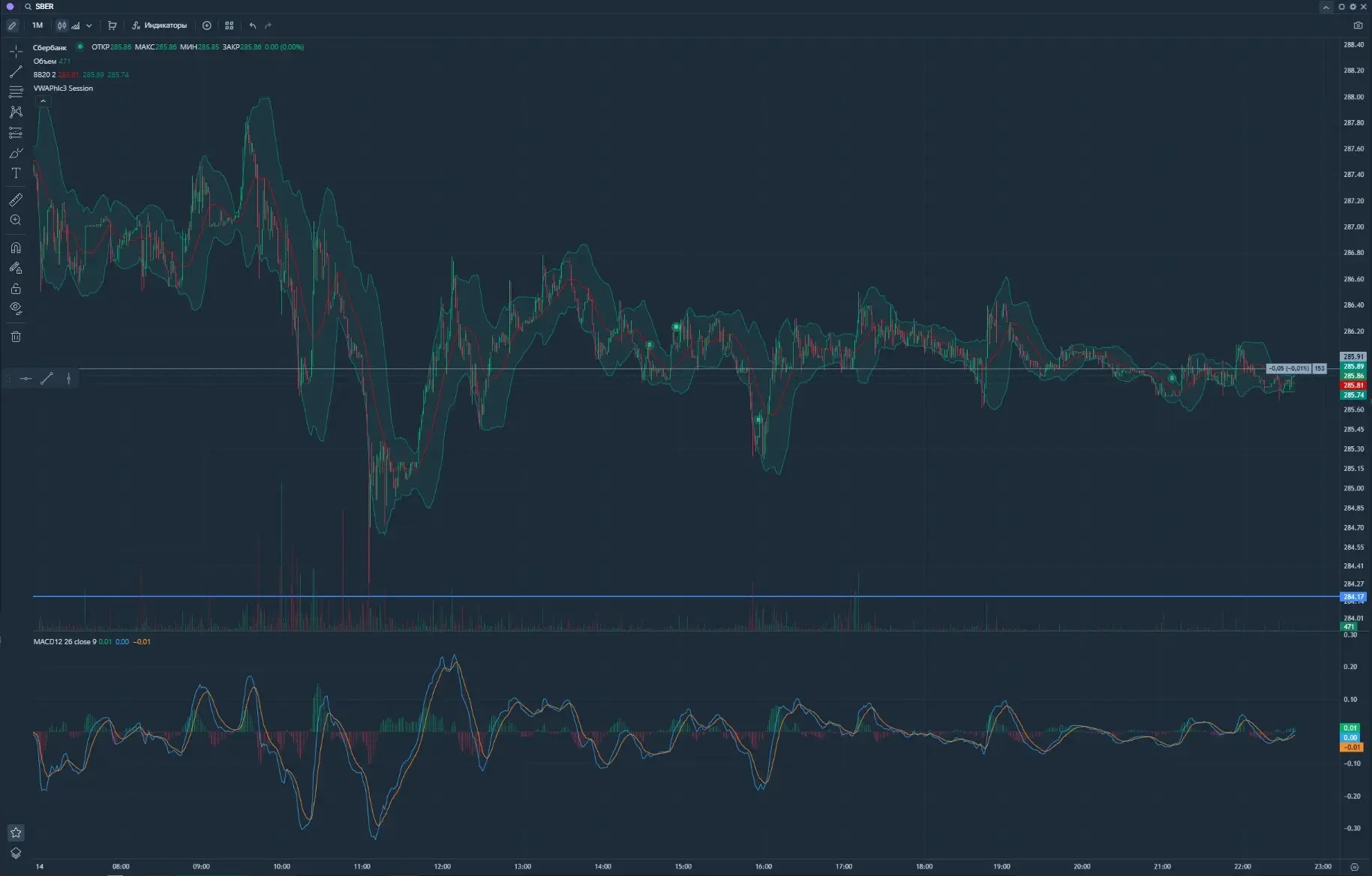Toggle visibility of all drawings

tap(16, 308)
